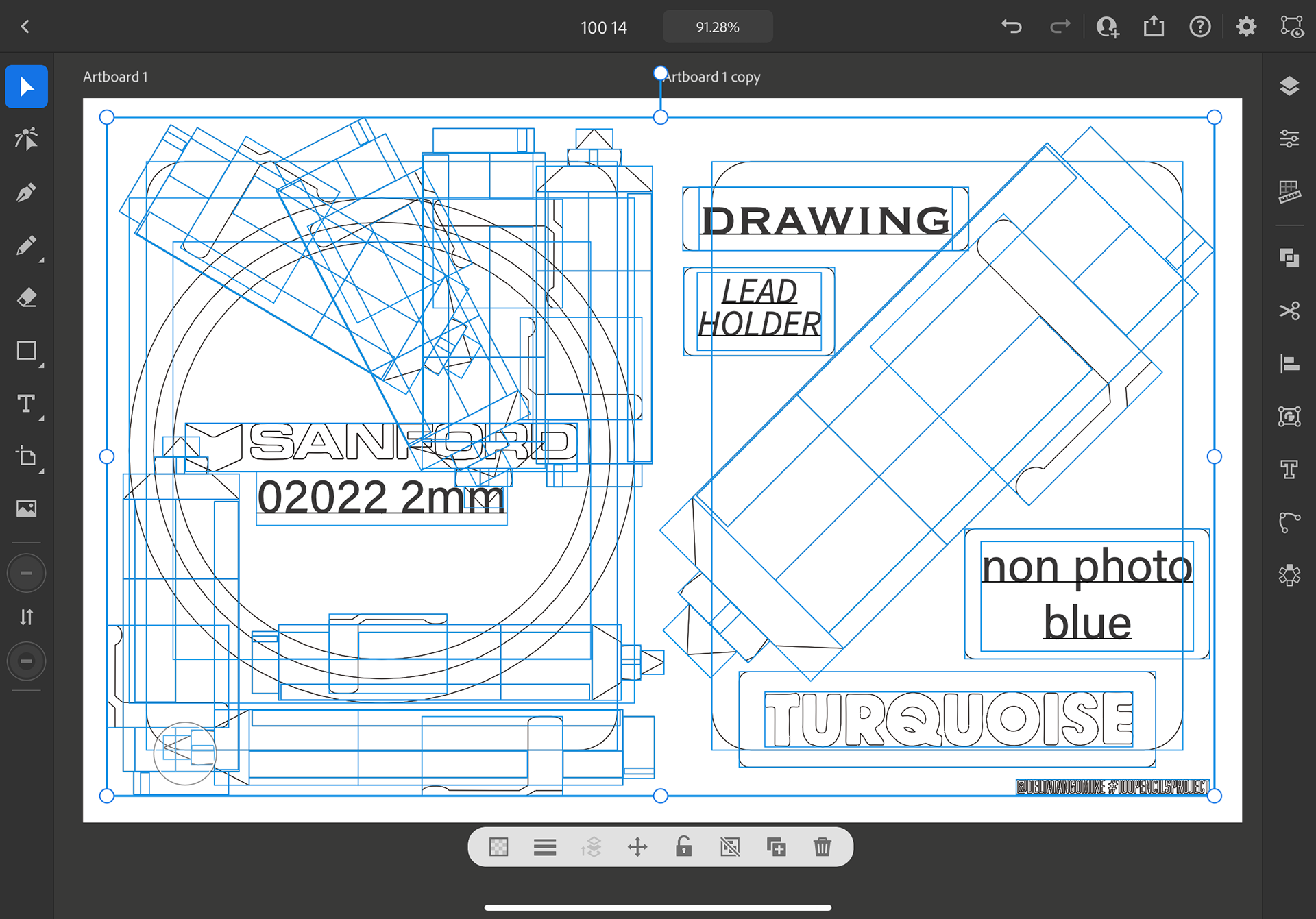Invite collaborators to the document

tap(1108, 27)
